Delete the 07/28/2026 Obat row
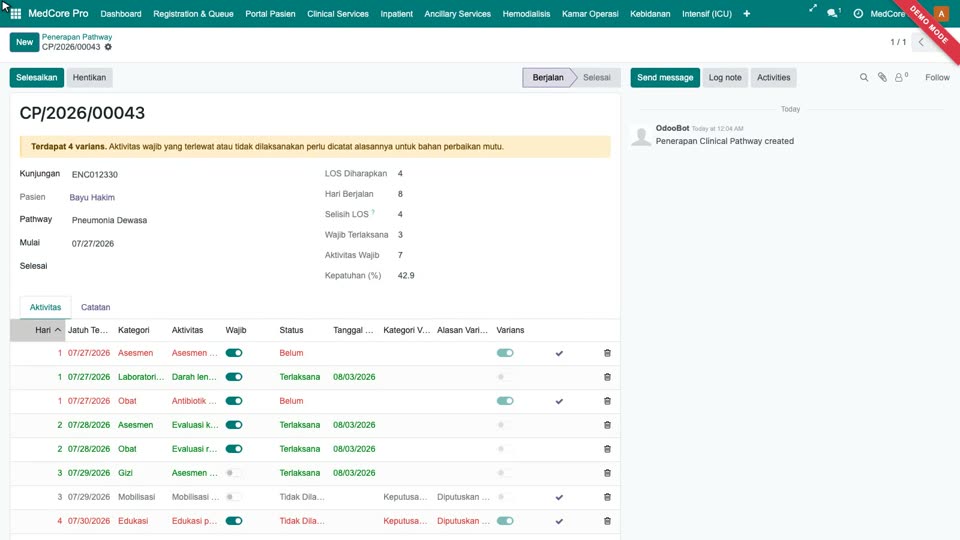960x540 pixels. pos(607,449)
